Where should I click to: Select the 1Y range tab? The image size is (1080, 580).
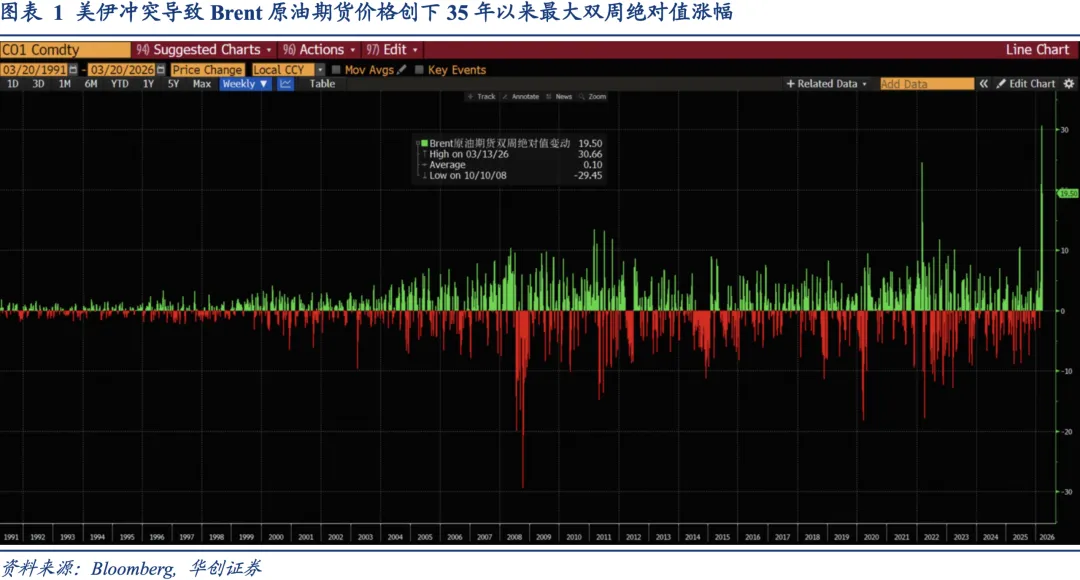pos(148,84)
